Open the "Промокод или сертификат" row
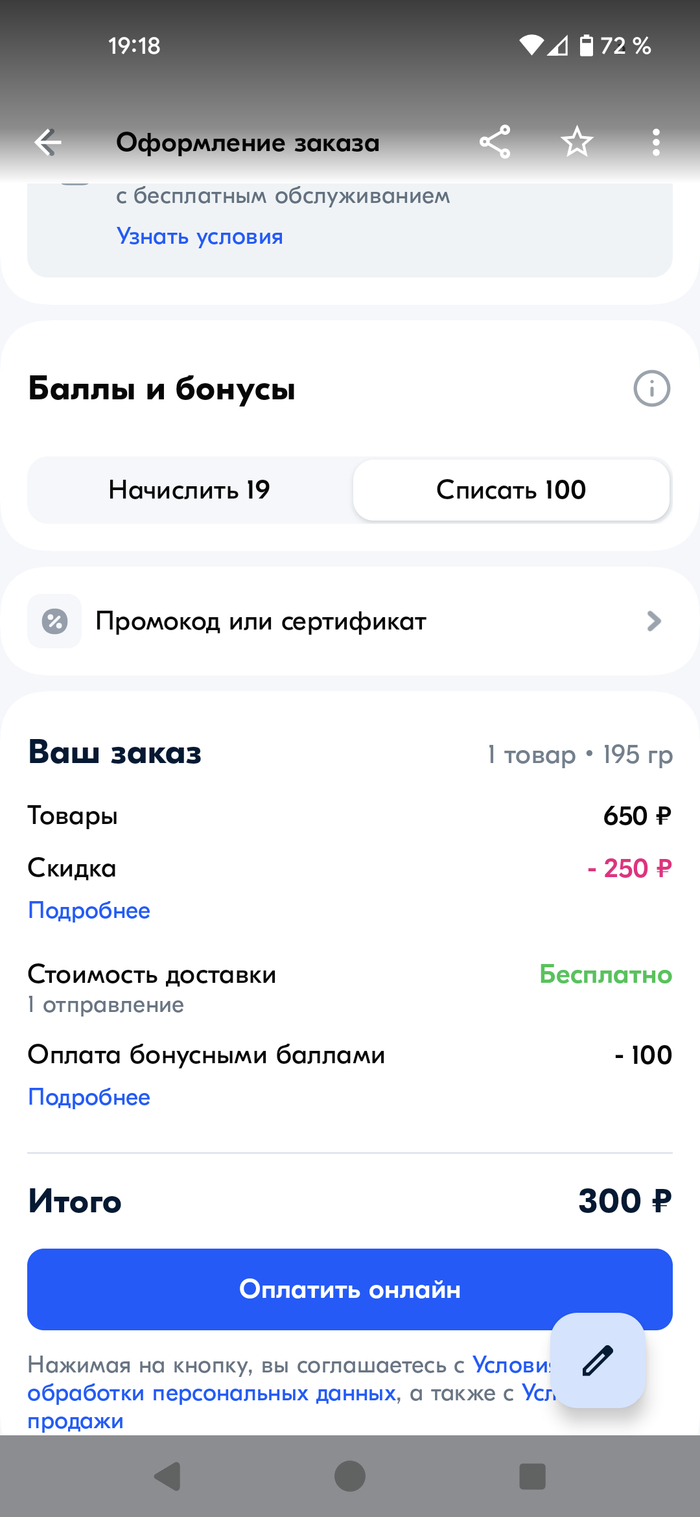The image size is (700, 1517). (261, 621)
